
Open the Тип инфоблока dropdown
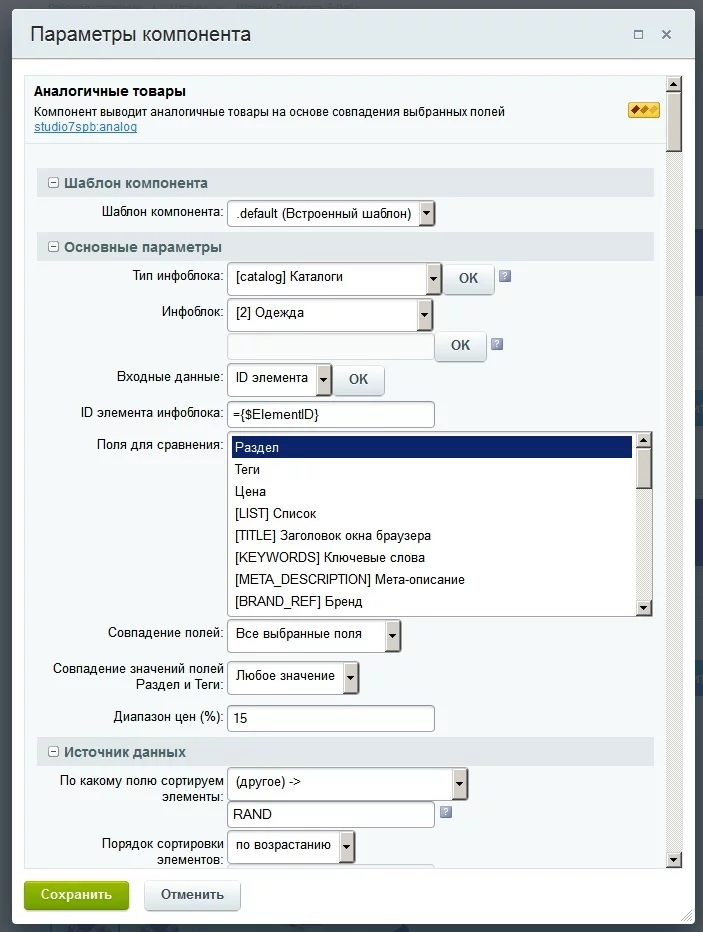pos(433,278)
